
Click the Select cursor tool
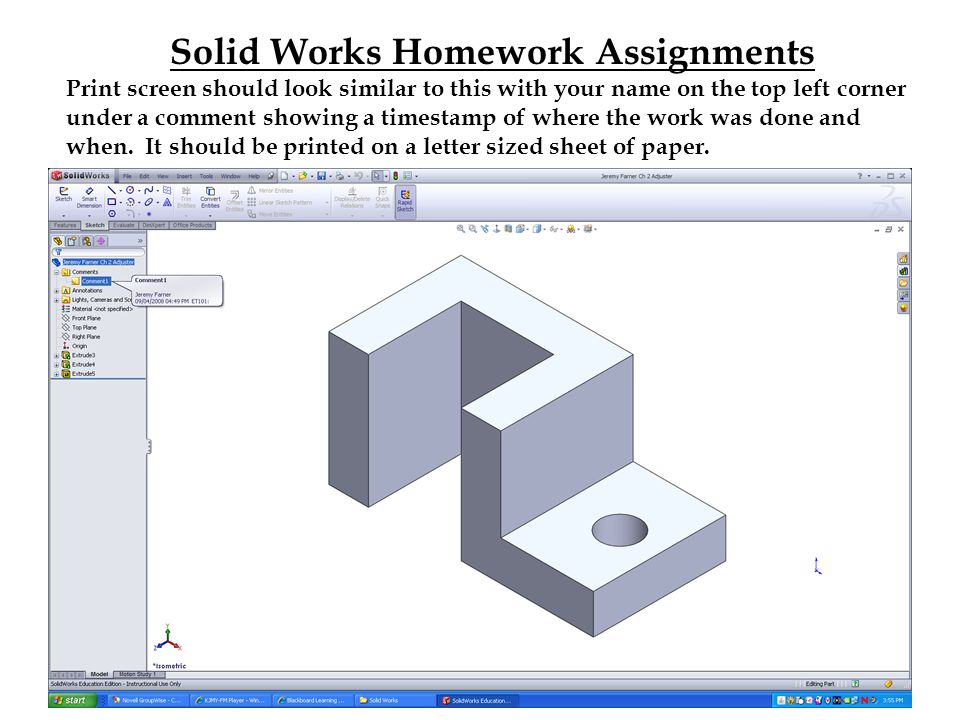(x=378, y=176)
